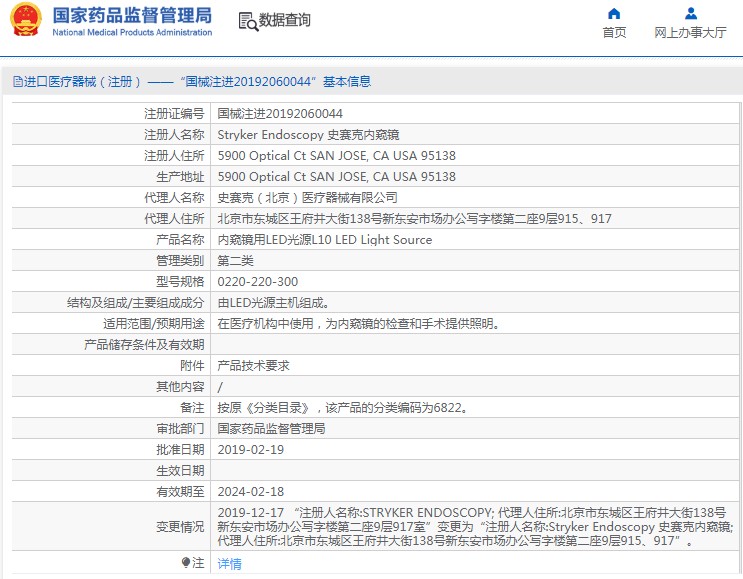
Task: Click 国家药品监督管理局 site title
Action: (132, 15)
